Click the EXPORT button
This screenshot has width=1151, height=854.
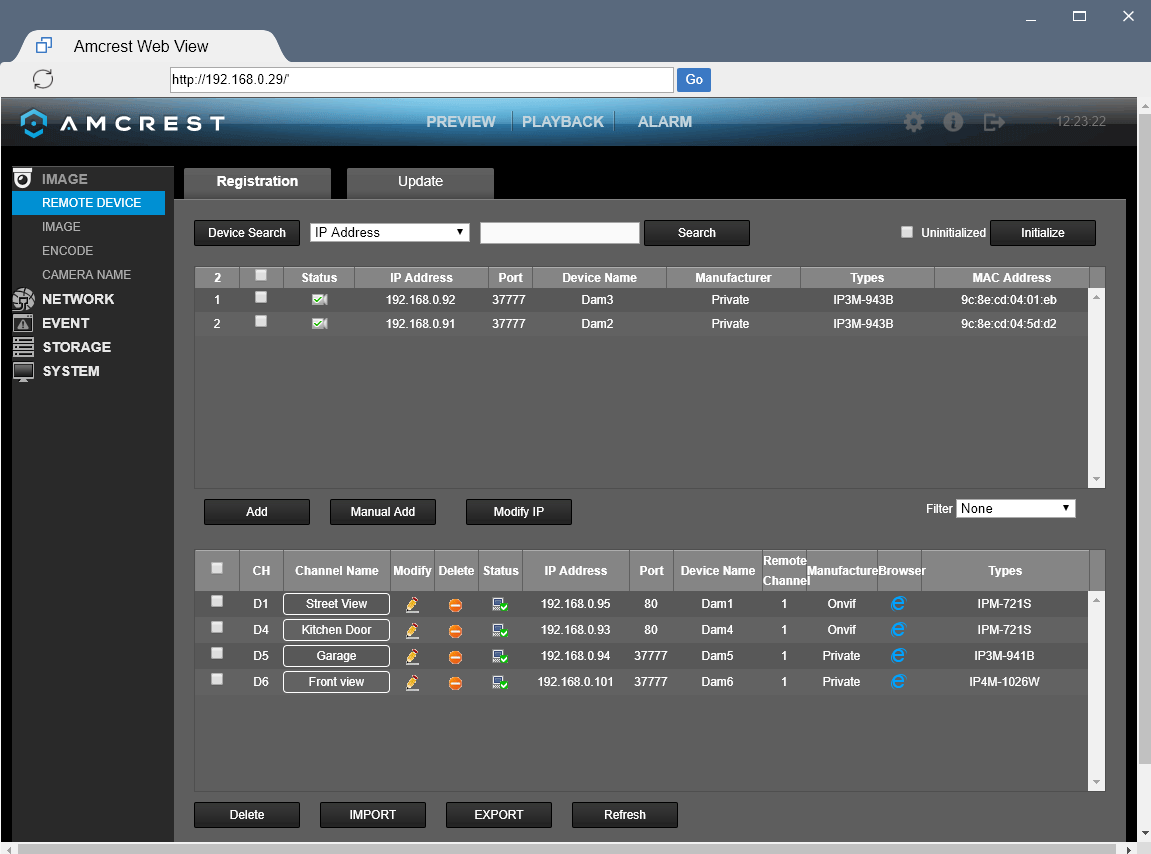(498, 815)
